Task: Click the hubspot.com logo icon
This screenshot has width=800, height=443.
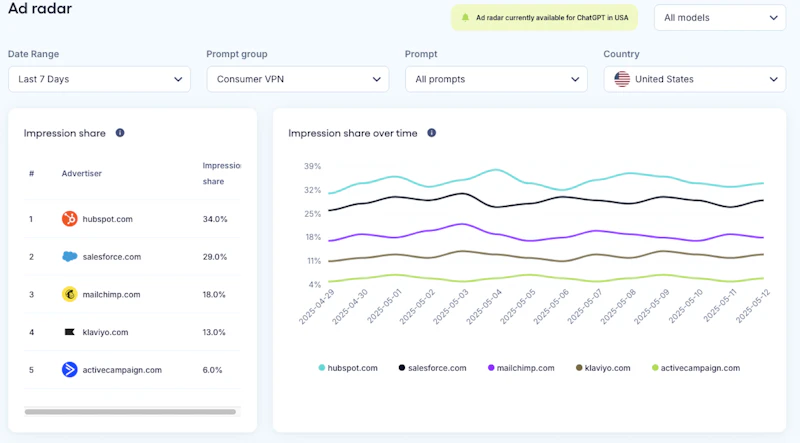Action: (69, 218)
